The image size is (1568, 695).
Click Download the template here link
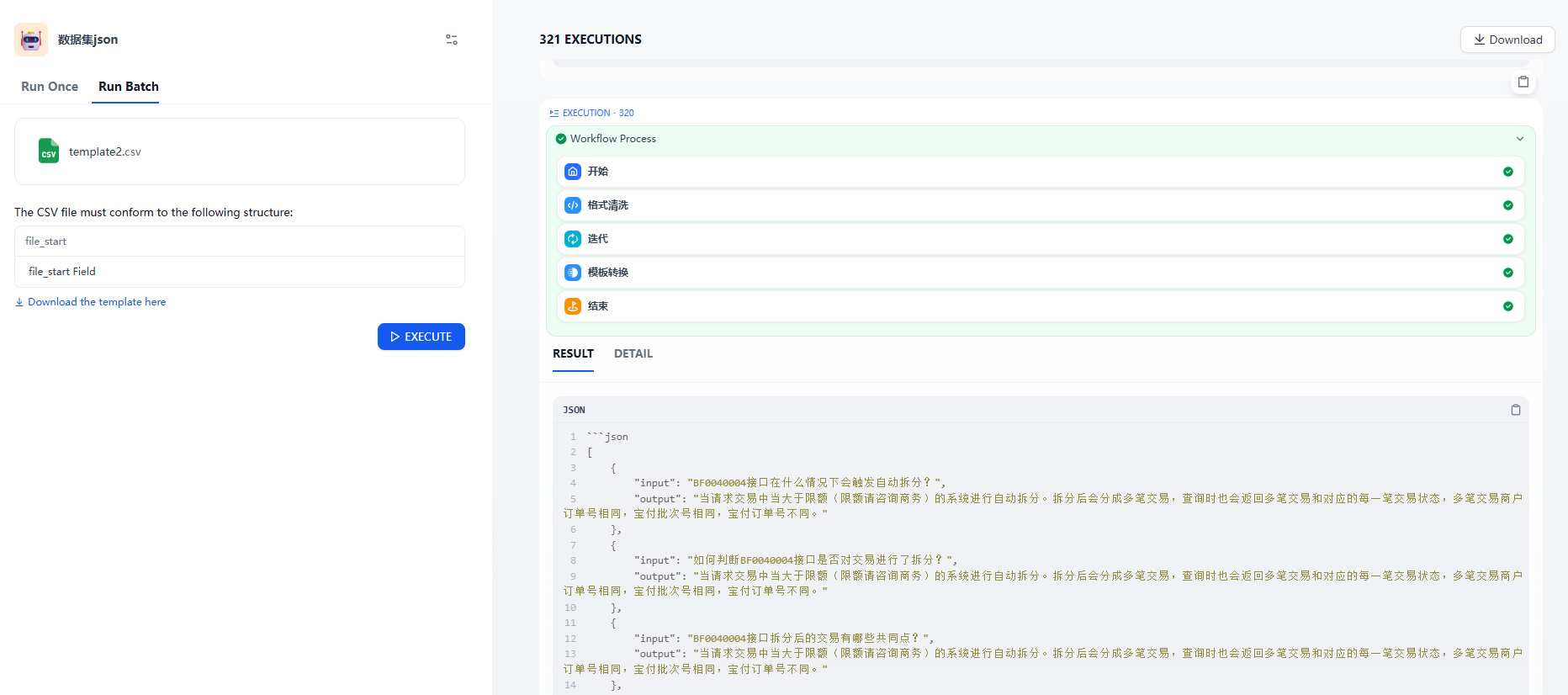tap(97, 302)
